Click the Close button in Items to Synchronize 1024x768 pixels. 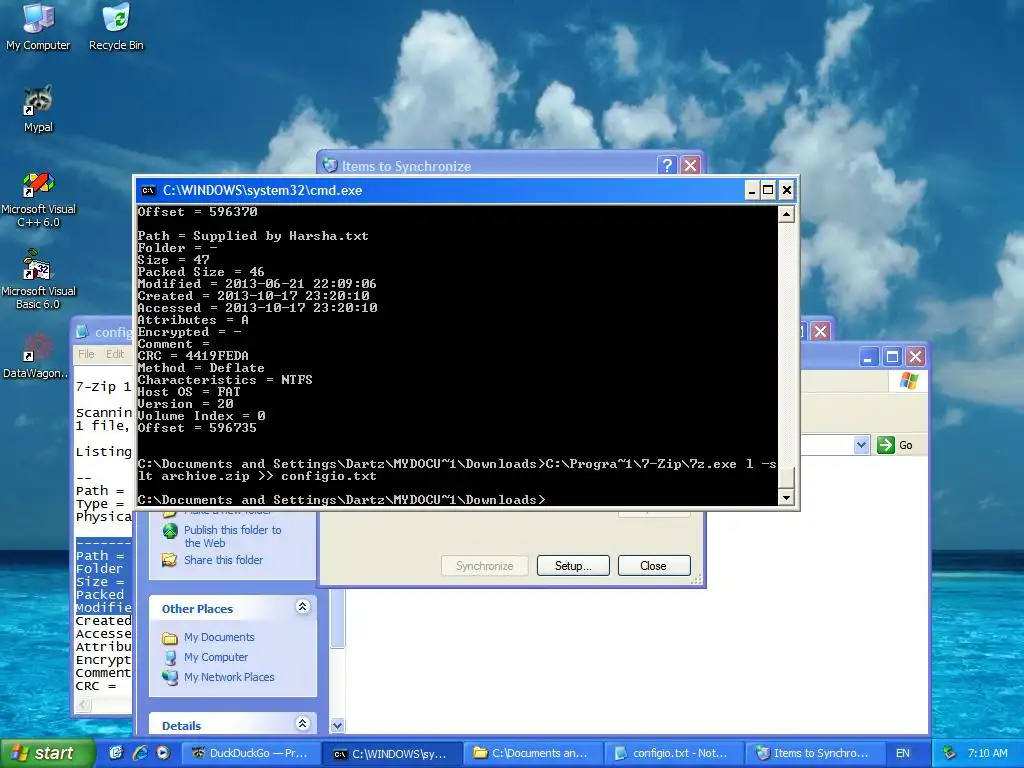click(654, 566)
